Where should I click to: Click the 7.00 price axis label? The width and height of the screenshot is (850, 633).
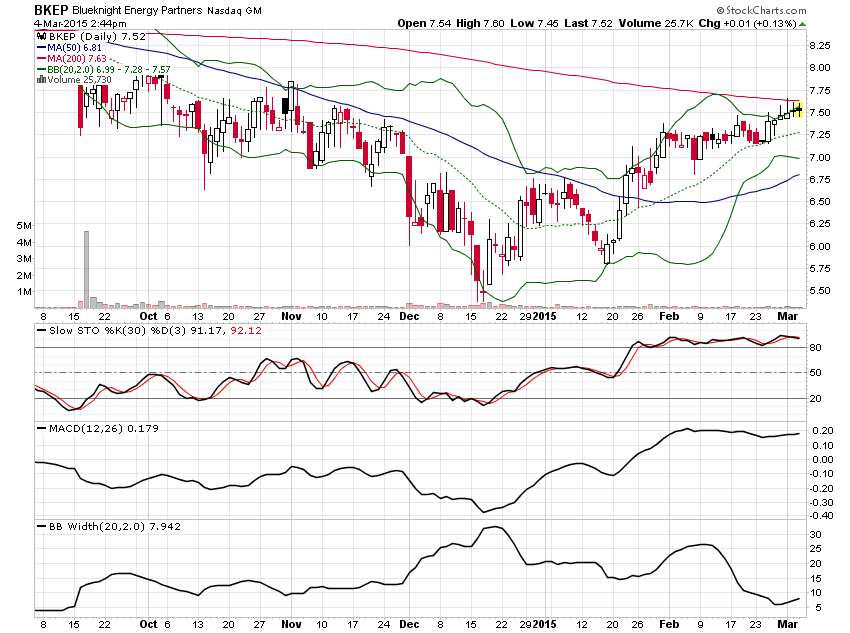(x=820, y=157)
